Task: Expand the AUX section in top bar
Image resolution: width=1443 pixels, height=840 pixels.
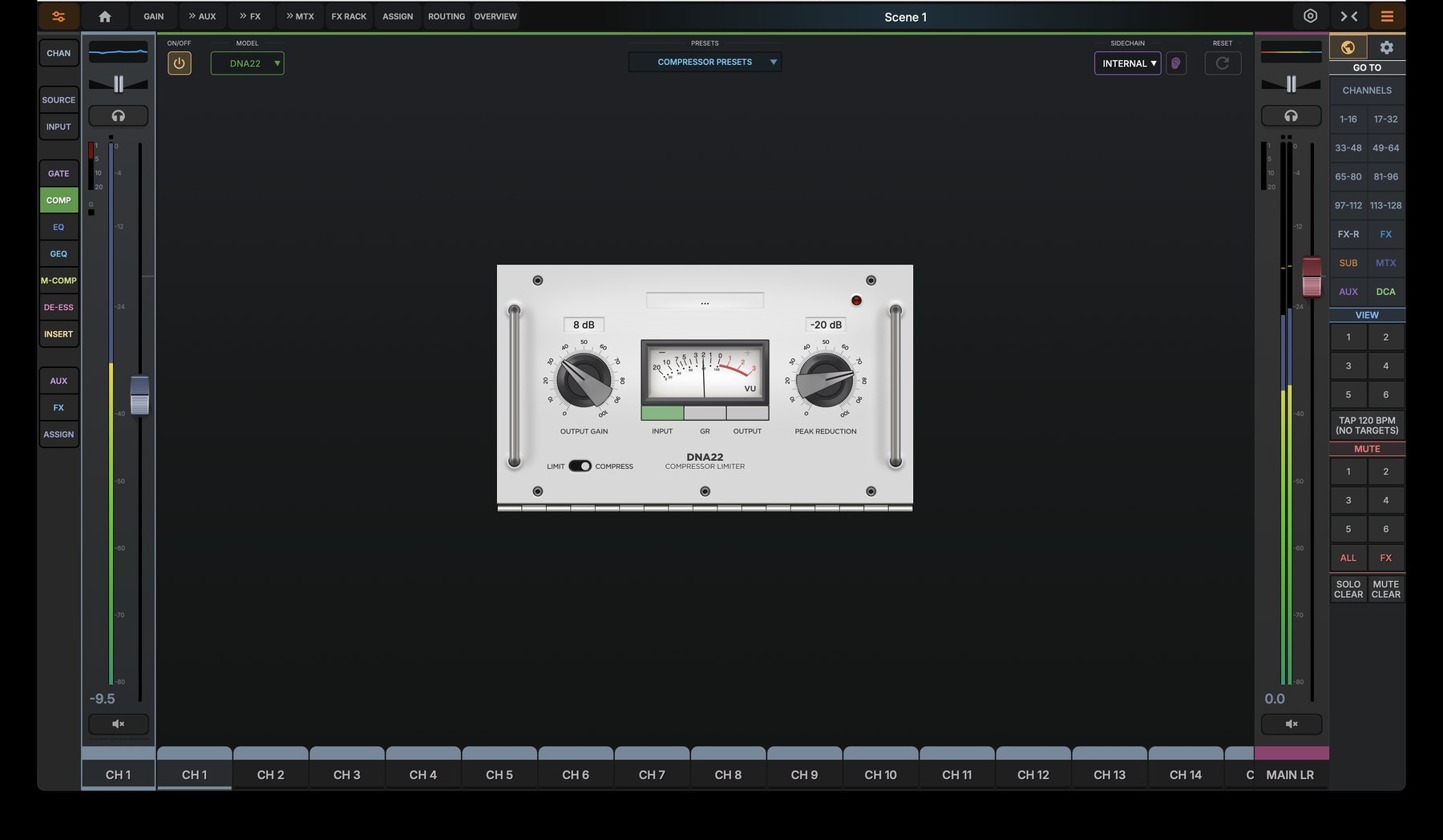Action: 202,16
